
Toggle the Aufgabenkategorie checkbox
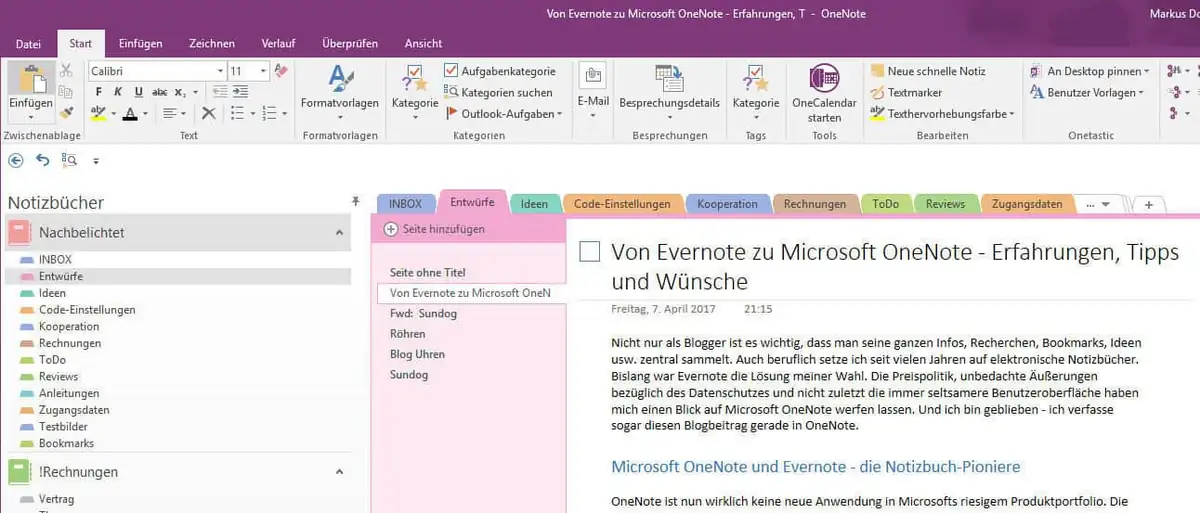[451, 71]
